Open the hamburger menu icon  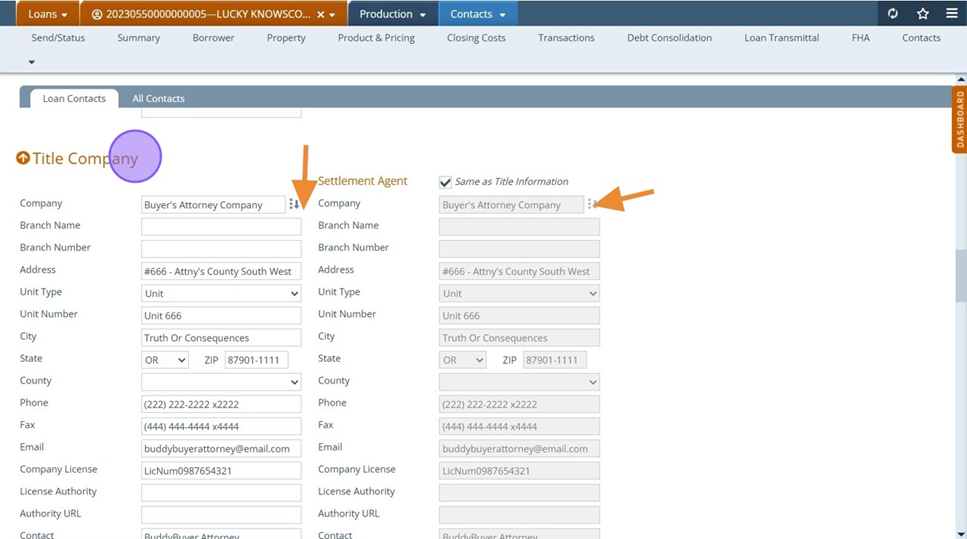tap(951, 14)
